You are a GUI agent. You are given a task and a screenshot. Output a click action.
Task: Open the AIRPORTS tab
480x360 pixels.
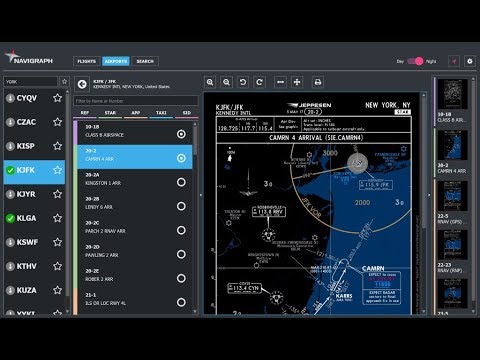pos(116,61)
